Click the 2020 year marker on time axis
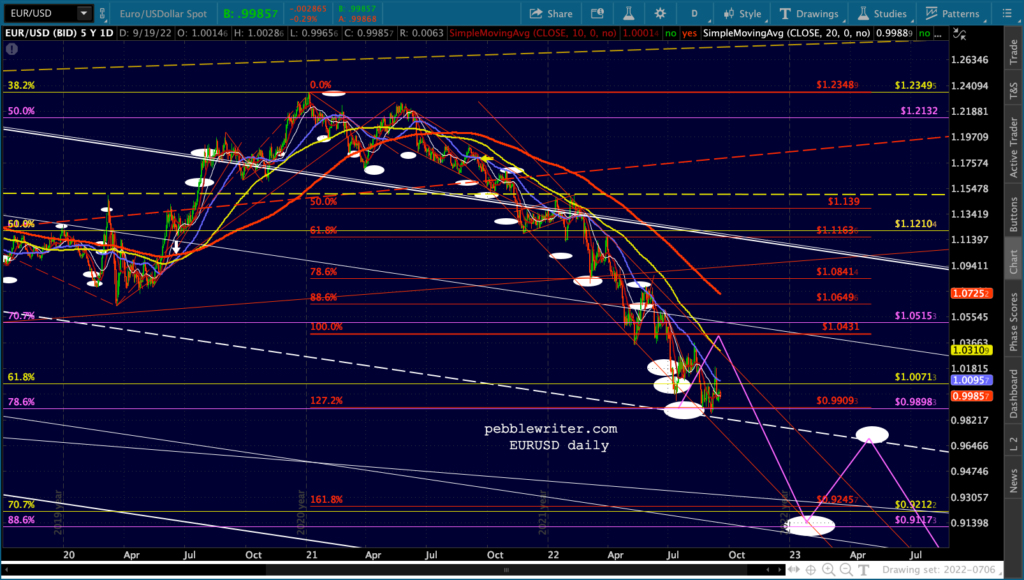Viewport: 1024px width, 580px height. pos(301,513)
